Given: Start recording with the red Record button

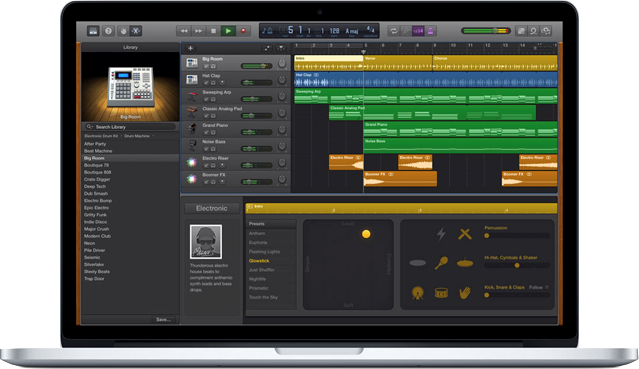Looking at the screenshot, I should pos(243,31).
